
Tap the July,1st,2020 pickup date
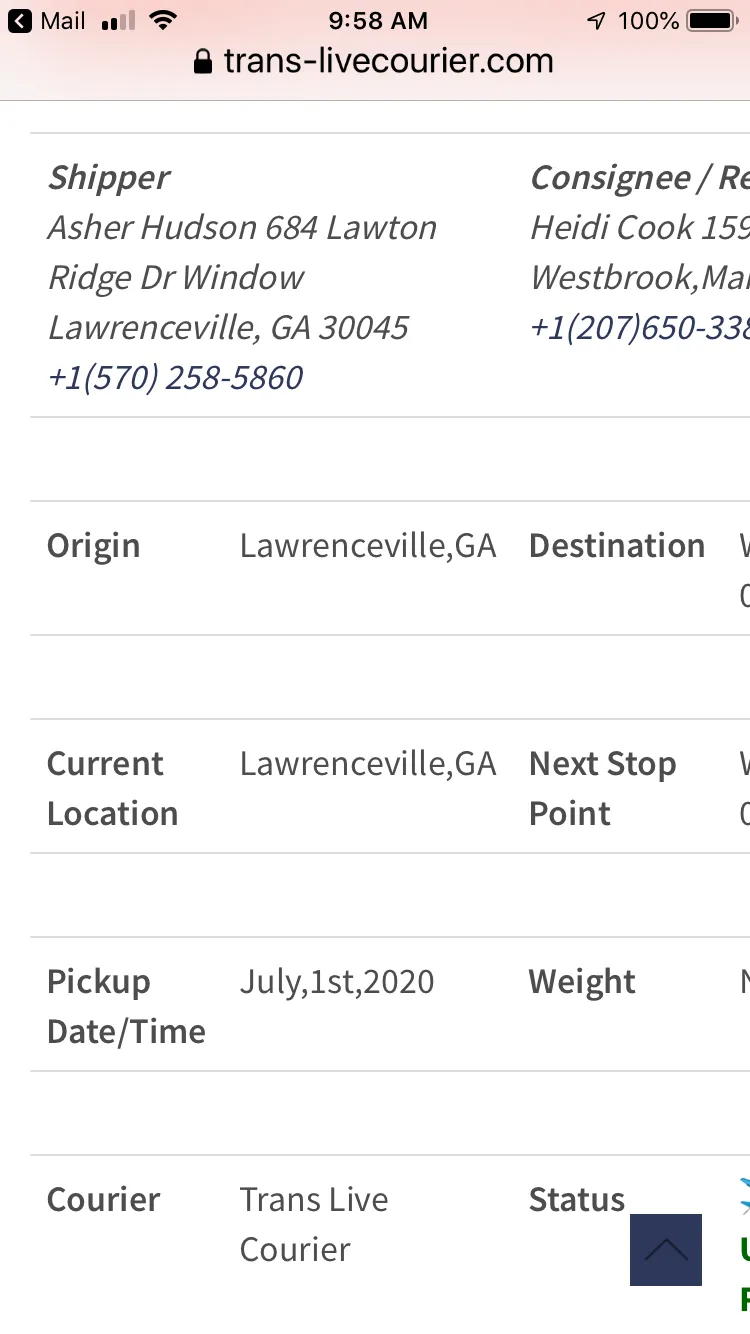pyautogui.click(x=337, y=982)
